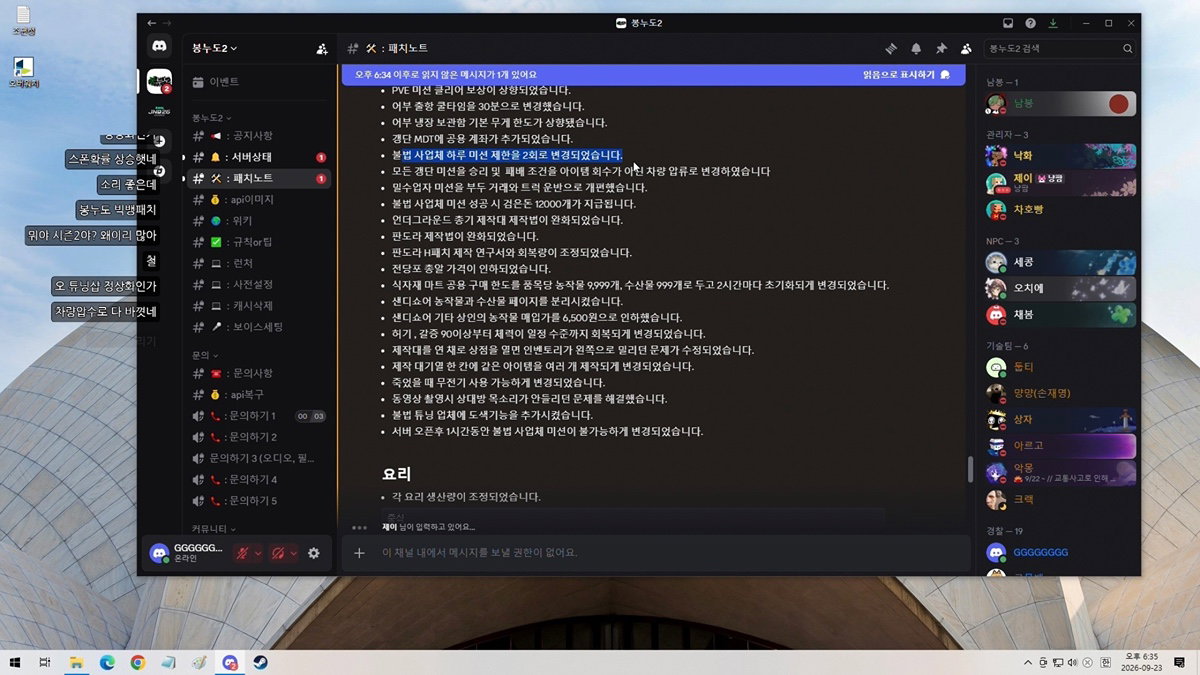Open the api복구 channel
This screenshot has height=675, width=1200.
(x=259, y=394)
